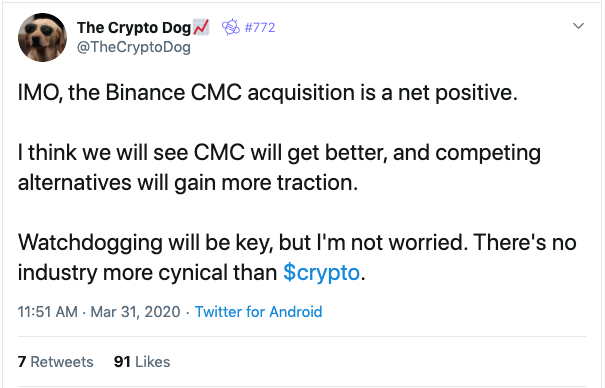View the 91 Likes list

point(142,362)
